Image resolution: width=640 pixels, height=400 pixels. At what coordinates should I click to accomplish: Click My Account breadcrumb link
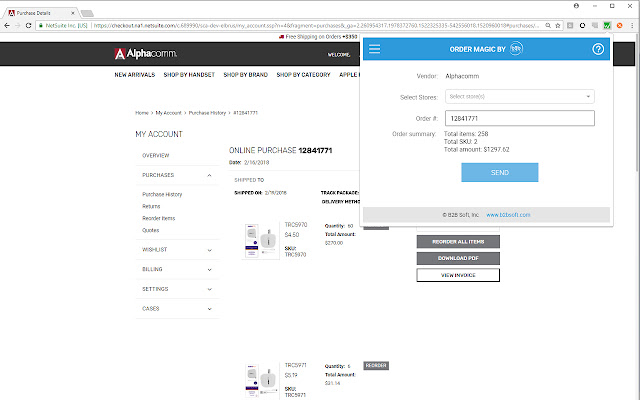coord(168,113)
